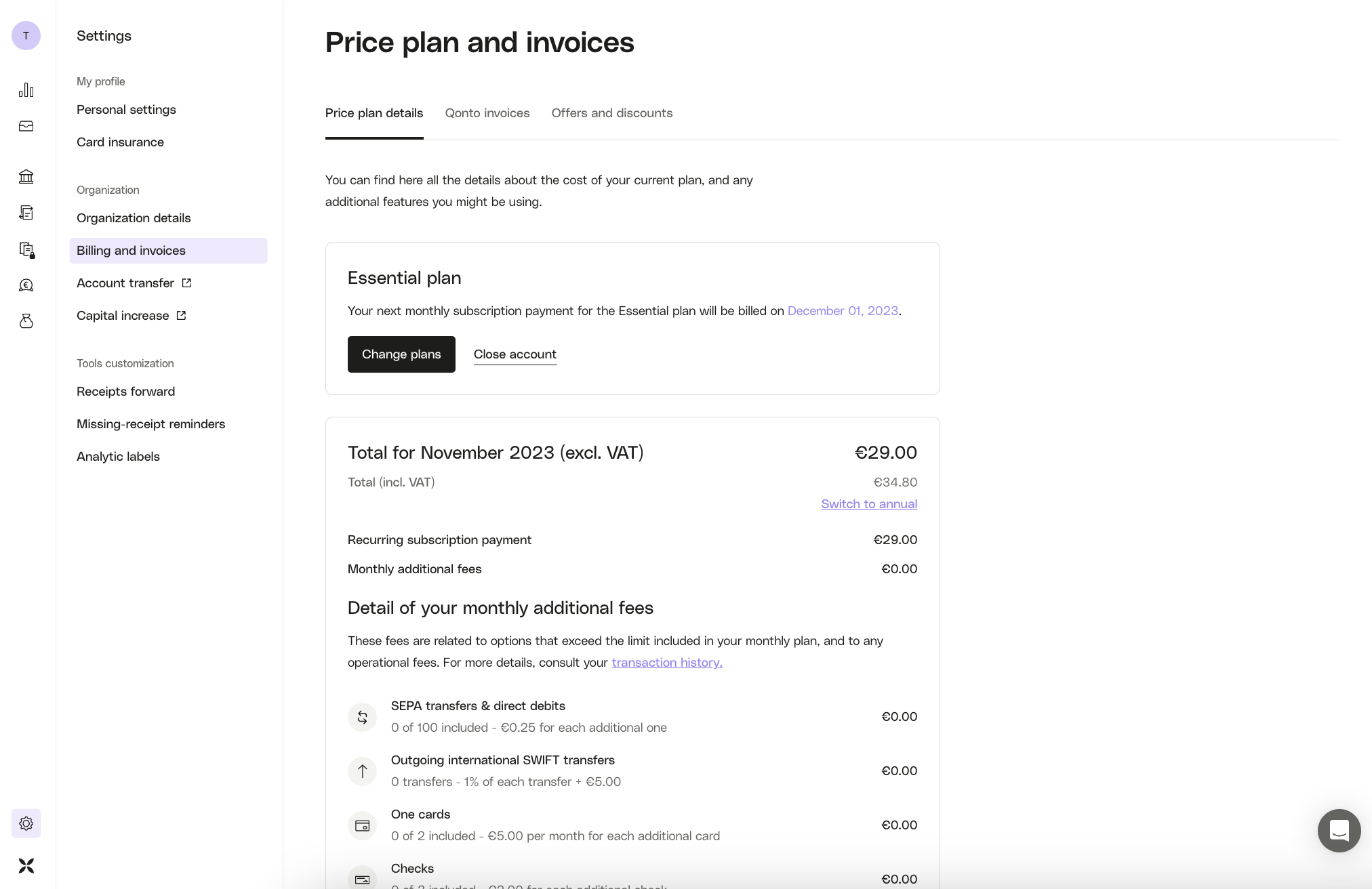Screen dimensions: 1372x889
Task: Open the locked invoices icon
Action: click(x=26, y=250)
